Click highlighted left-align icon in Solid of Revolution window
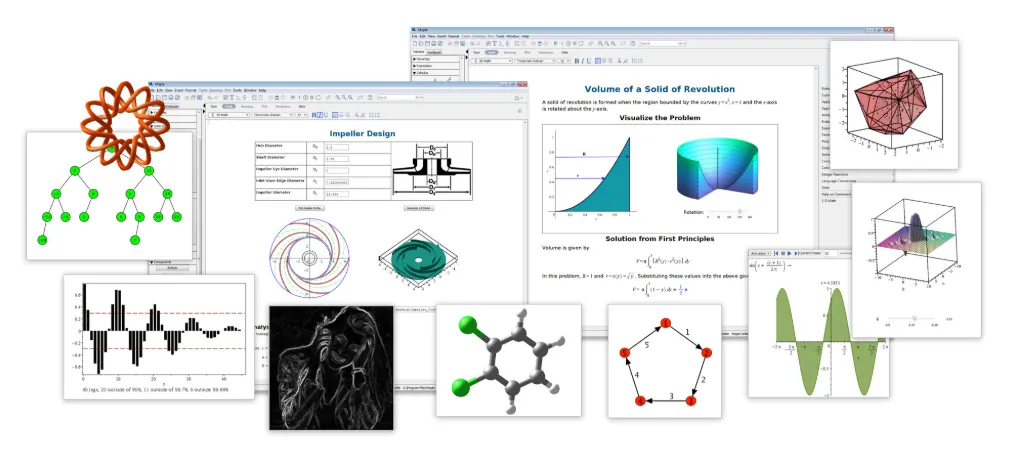The image size is (1010, 453). click(x=598, y=61)
